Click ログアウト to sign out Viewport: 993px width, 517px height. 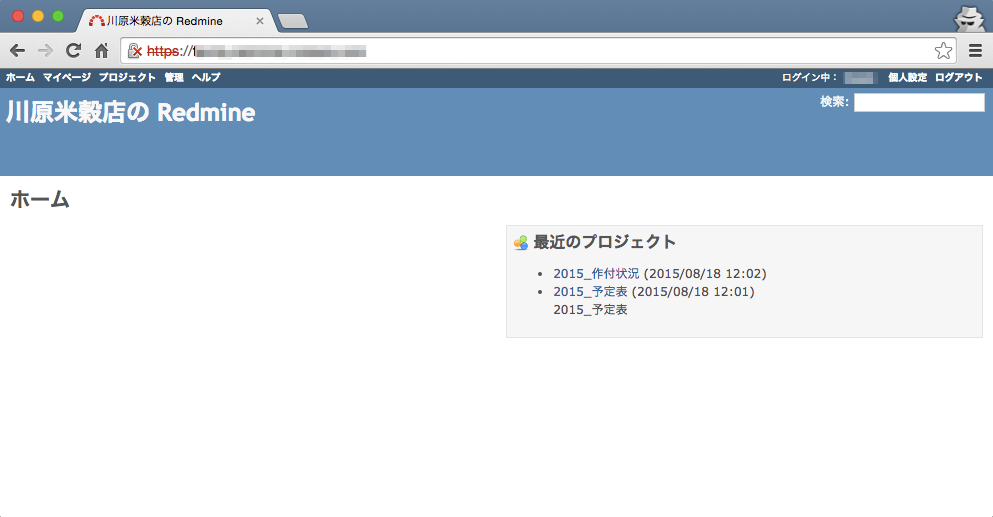click(958, 77)
